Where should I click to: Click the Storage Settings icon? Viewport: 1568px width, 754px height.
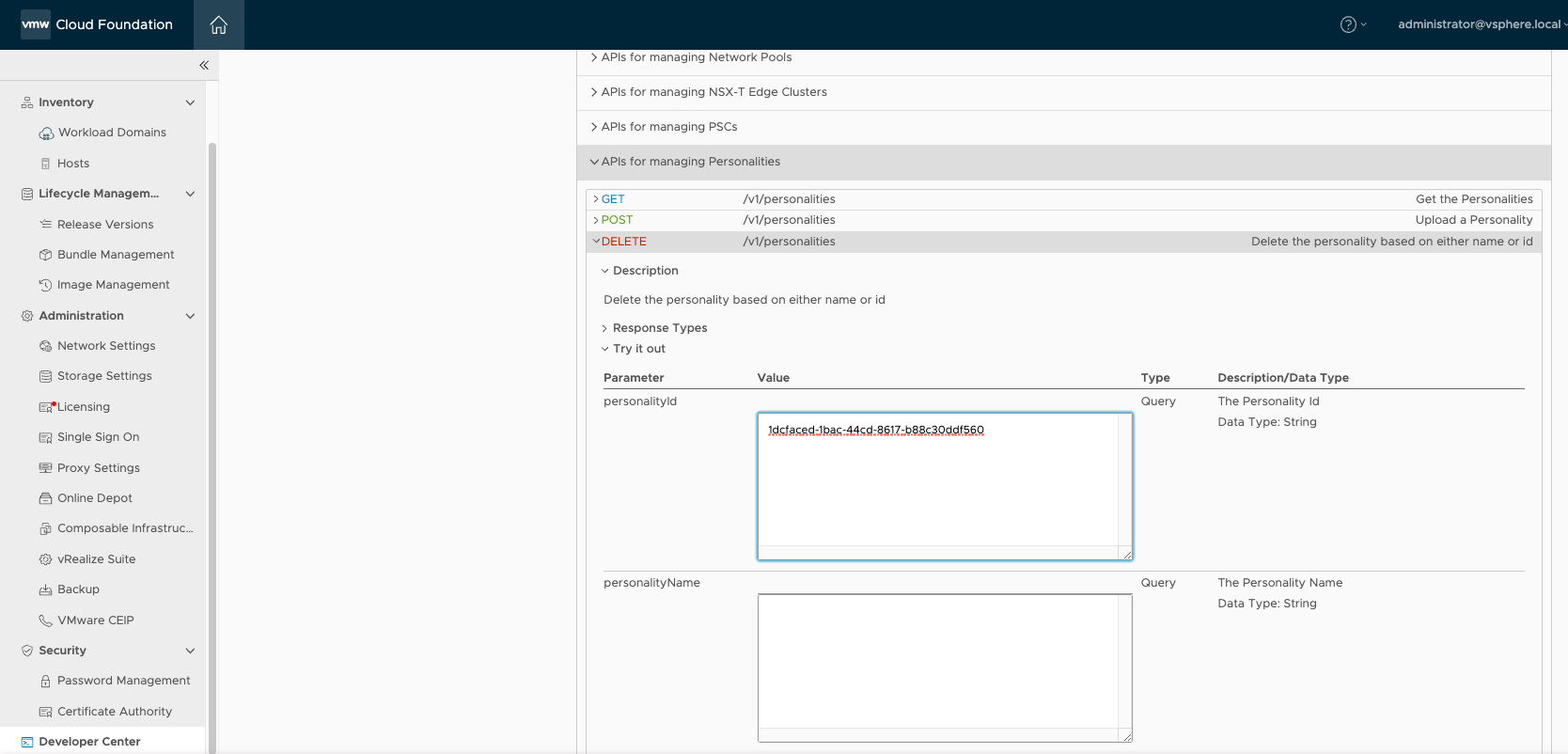(x=45, y=376)
